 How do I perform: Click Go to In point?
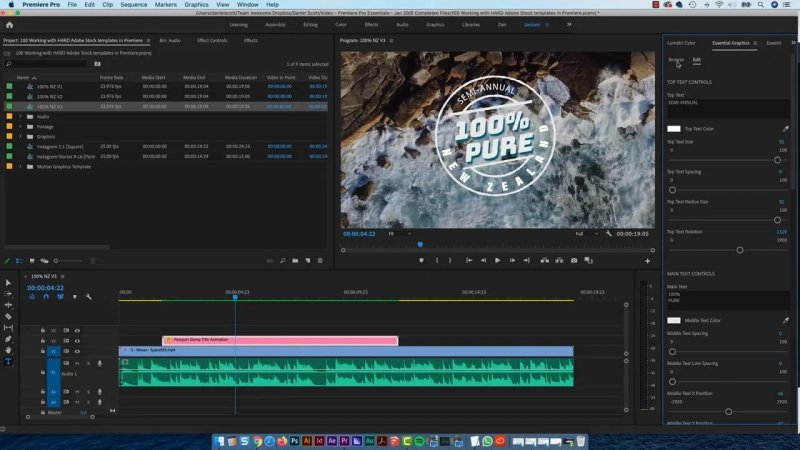pyautogui.click(x=468, y=260)
